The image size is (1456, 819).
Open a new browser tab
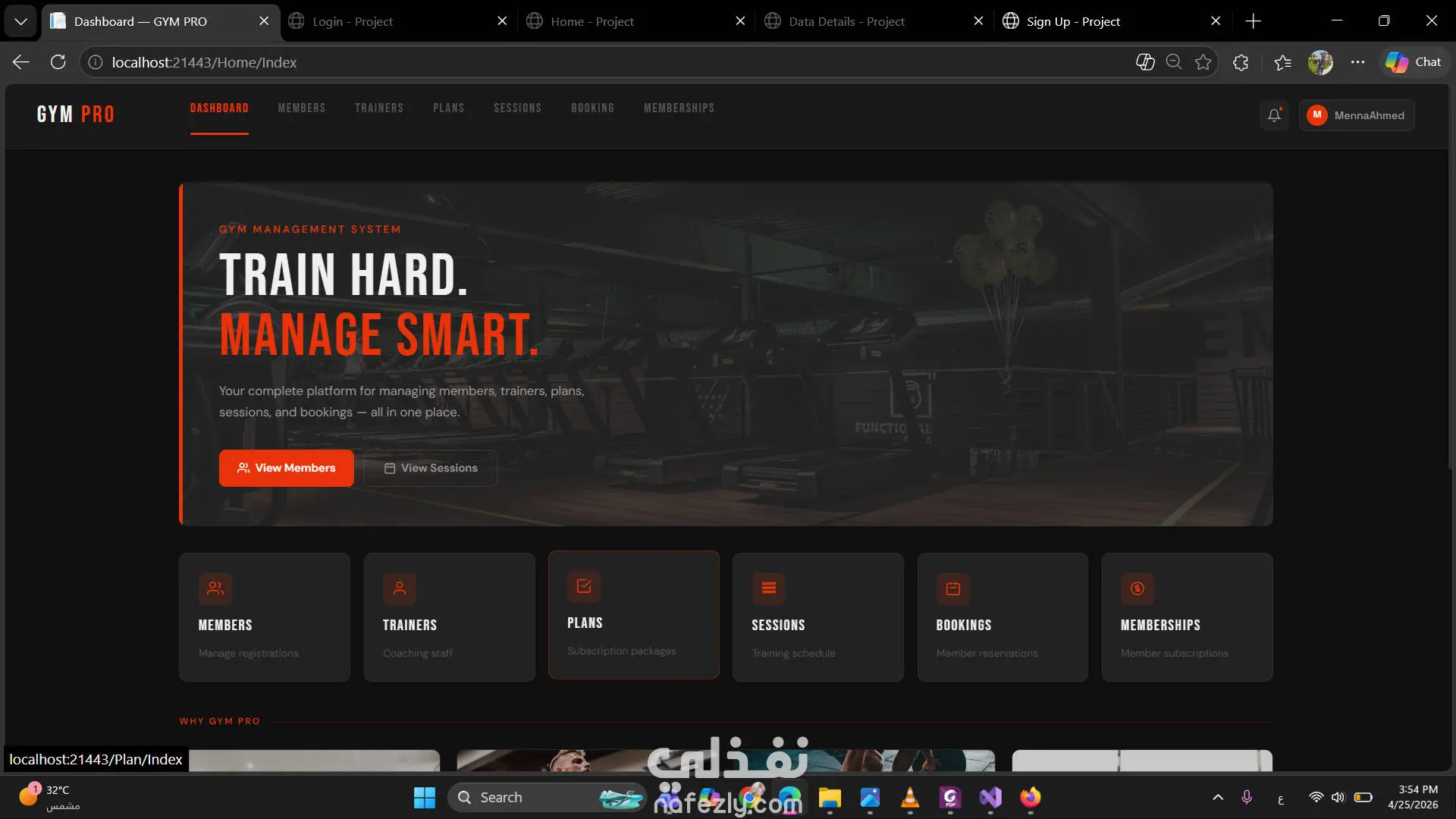point(1254,21)
